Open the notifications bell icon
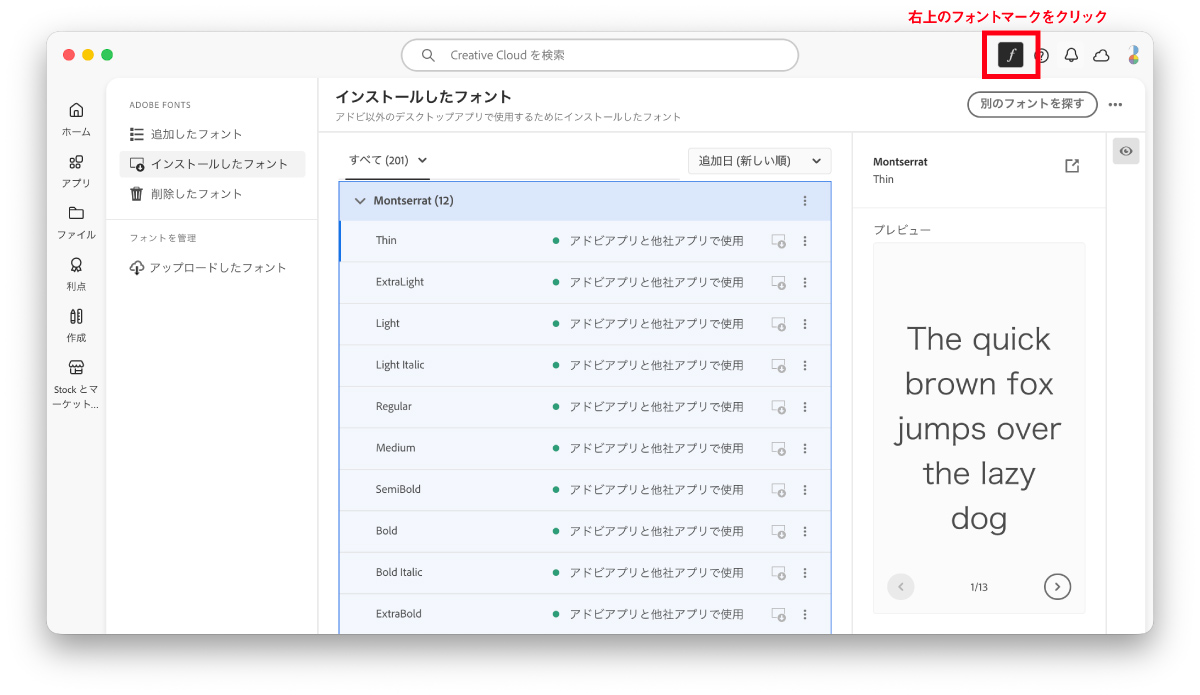The width and height of the screenshot is (1200, 695). [1071, 55]
